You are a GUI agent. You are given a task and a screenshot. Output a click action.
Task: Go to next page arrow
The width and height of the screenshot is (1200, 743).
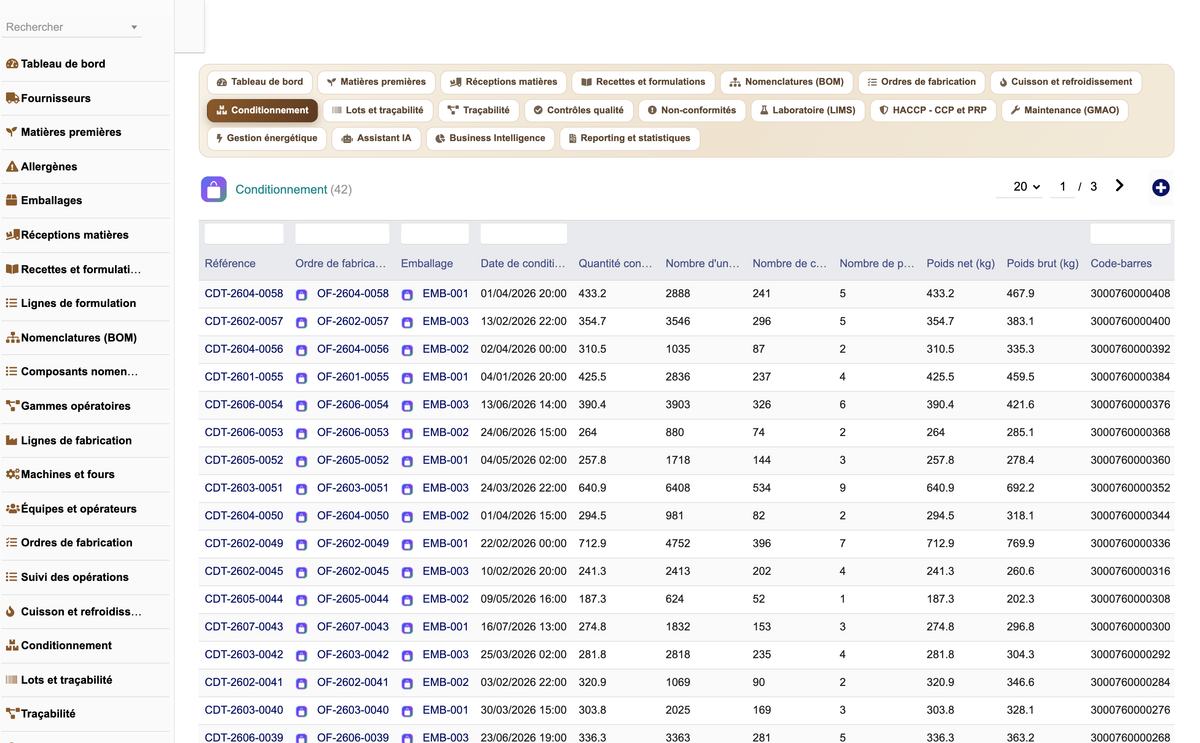pos(1120,186)
